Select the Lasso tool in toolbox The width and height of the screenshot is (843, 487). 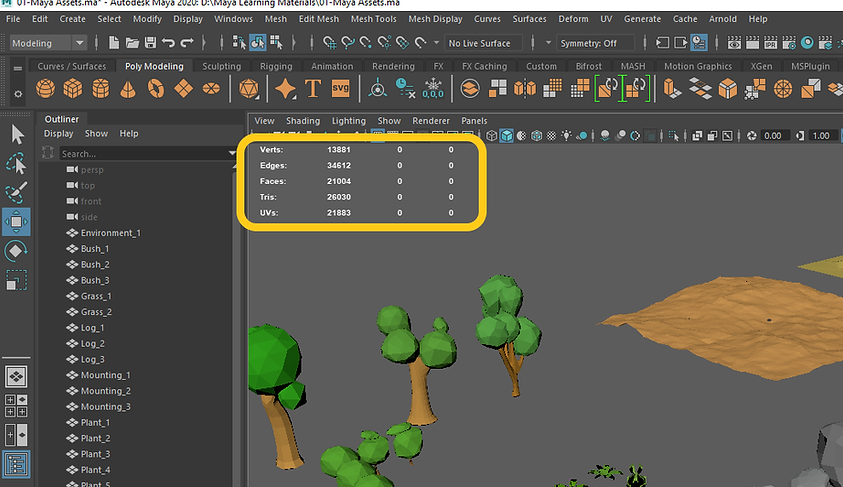click(x=16, y=164)
